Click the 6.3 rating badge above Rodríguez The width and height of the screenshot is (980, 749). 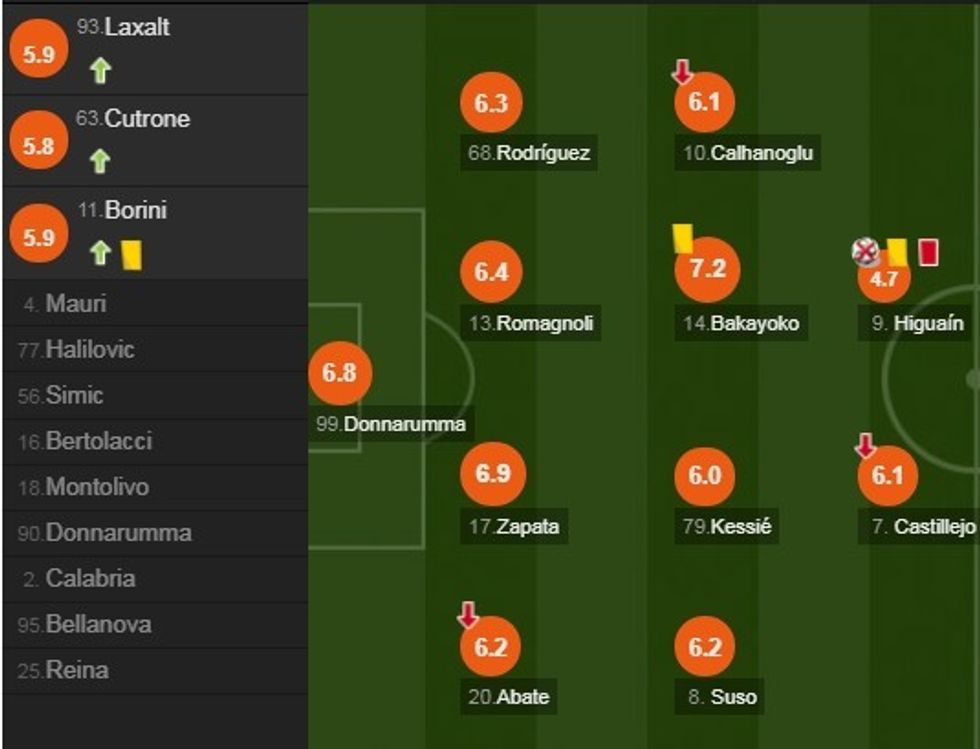click(x=489, y=101)
